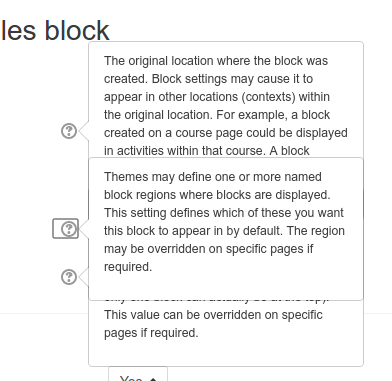This screenshot has width=392, height=381.
Task: Click the word 'required.' in the middle popover
Action: pos(128,267)
